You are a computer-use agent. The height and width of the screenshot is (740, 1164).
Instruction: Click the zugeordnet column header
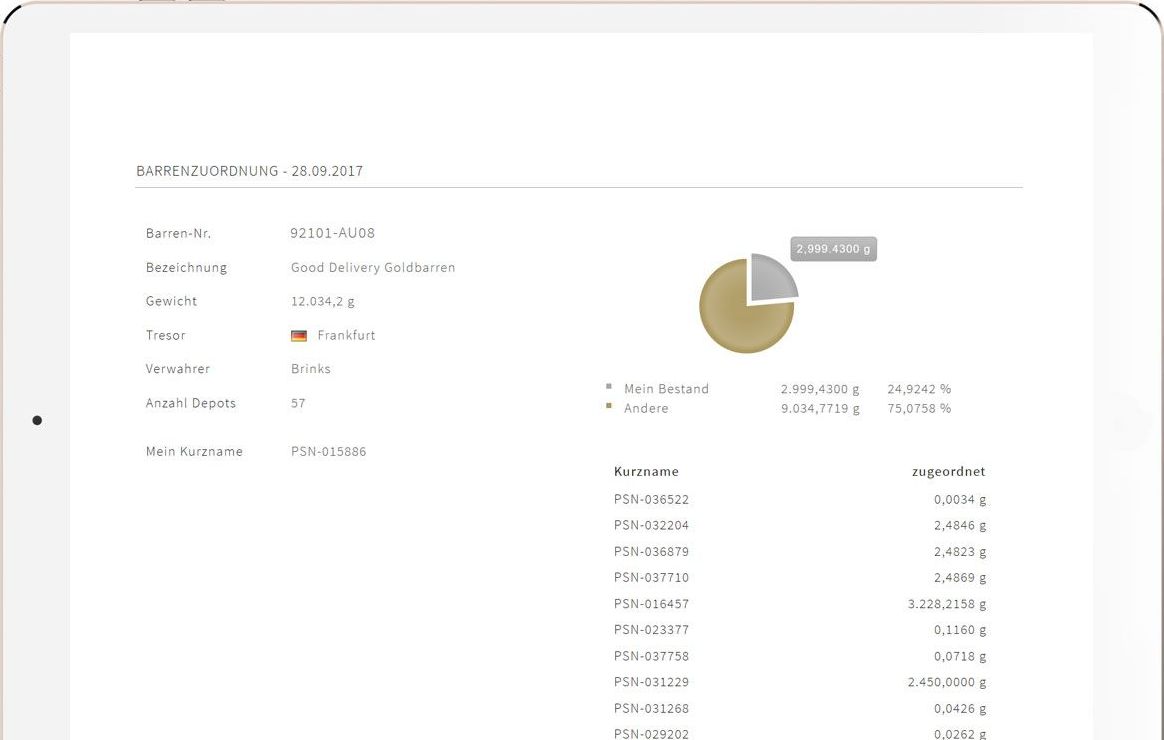tap(948, 471)
